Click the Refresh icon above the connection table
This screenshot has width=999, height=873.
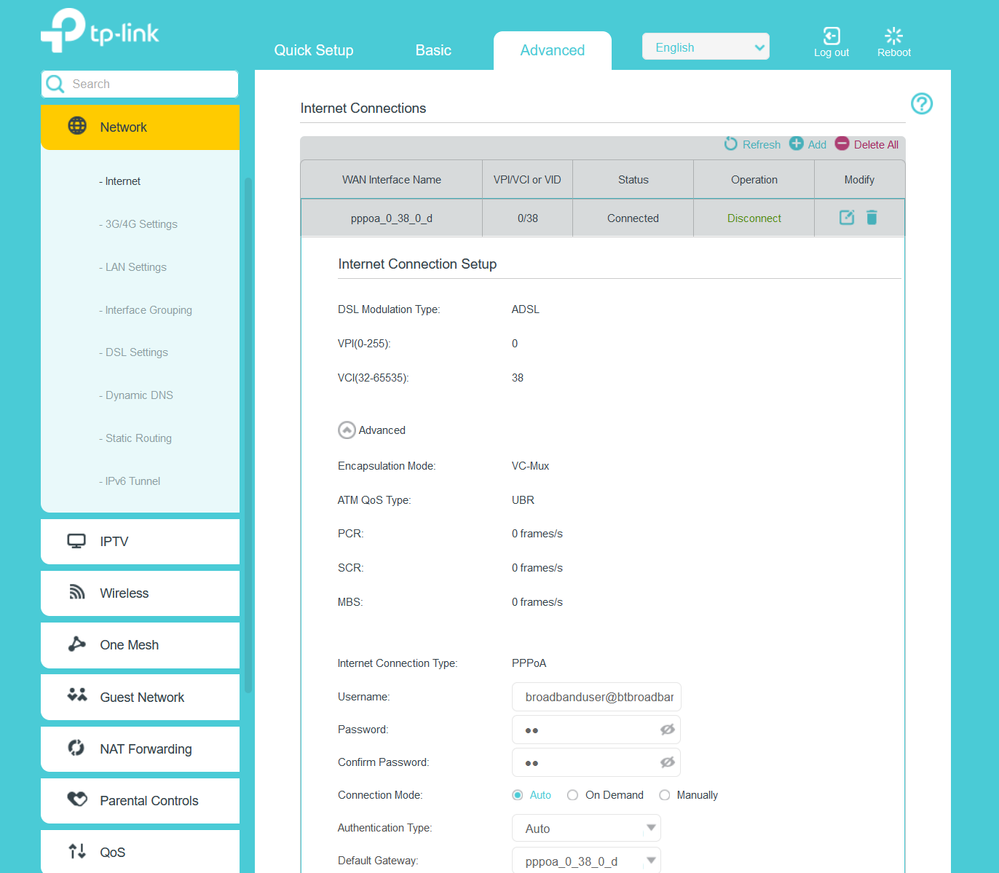click(731, 144)
